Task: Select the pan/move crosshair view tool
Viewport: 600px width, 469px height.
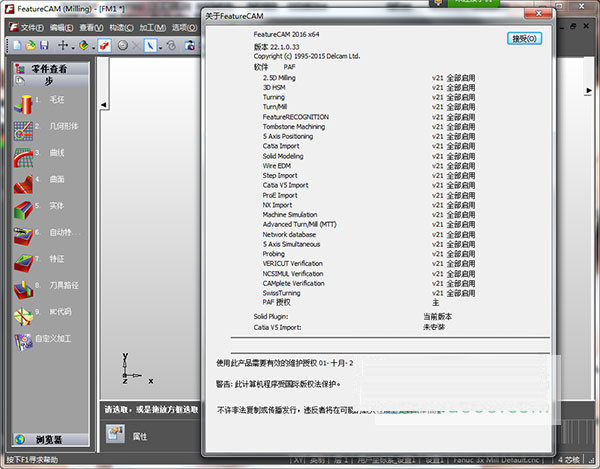Action: [x=63, y=46]
